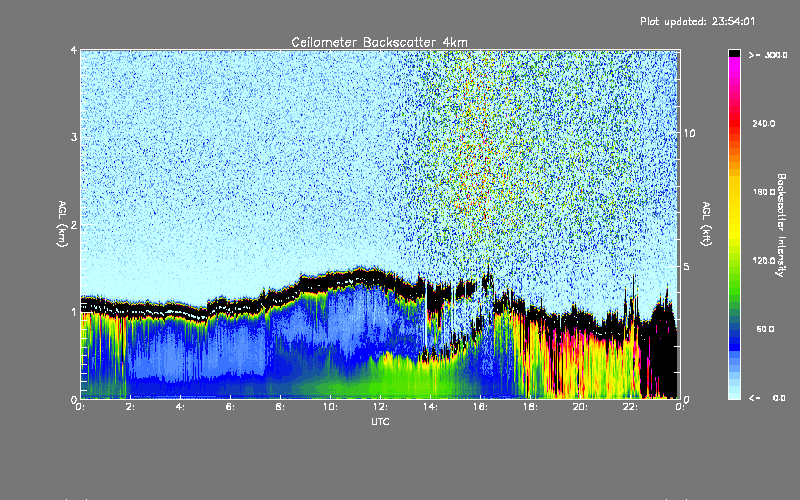Select the "Ceilometer Backscatter 4km" plot title
The image size is (800, 500).
point(379,42)
